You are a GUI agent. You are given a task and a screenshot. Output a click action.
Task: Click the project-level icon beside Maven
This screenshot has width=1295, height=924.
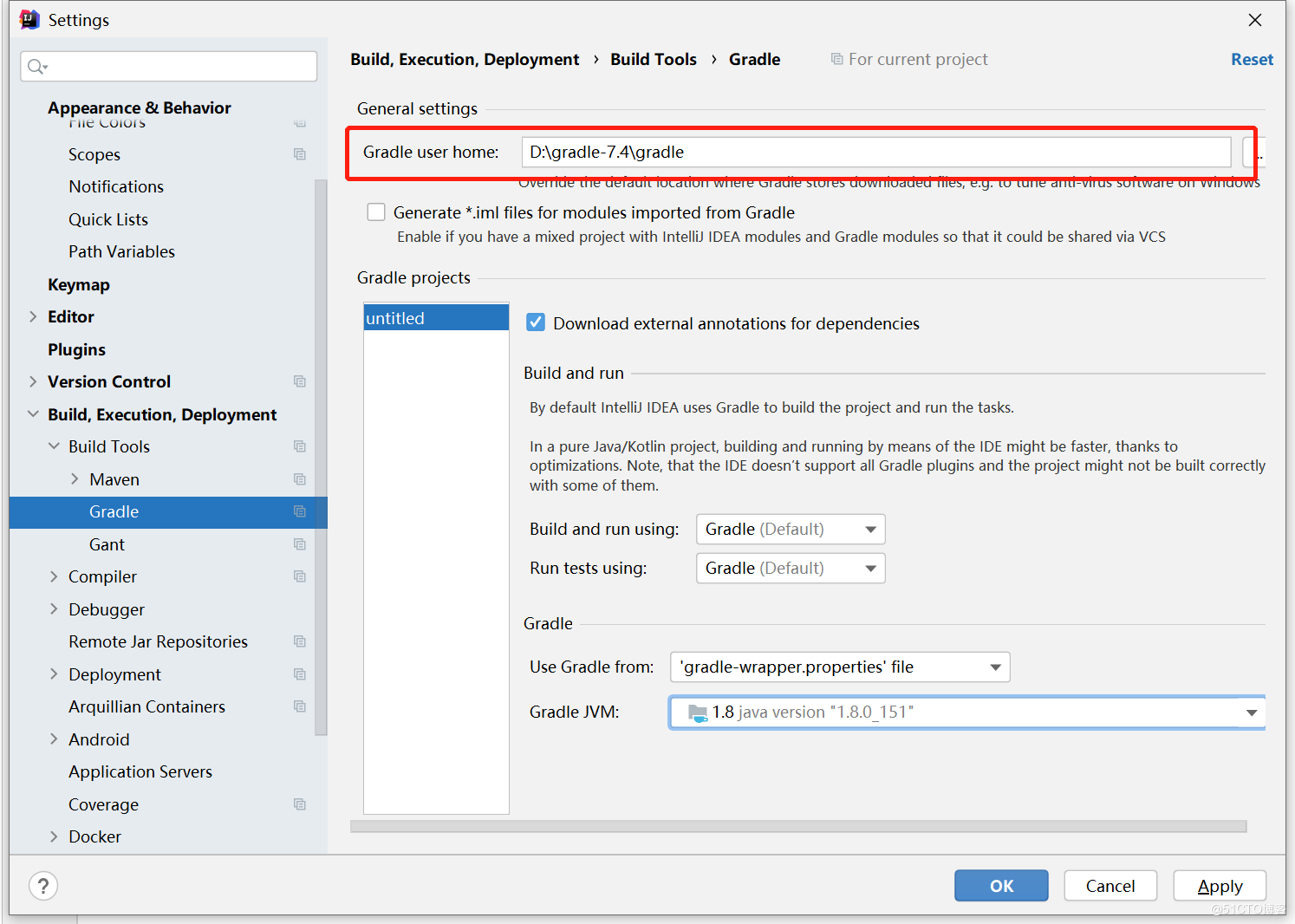coord(300,479)
